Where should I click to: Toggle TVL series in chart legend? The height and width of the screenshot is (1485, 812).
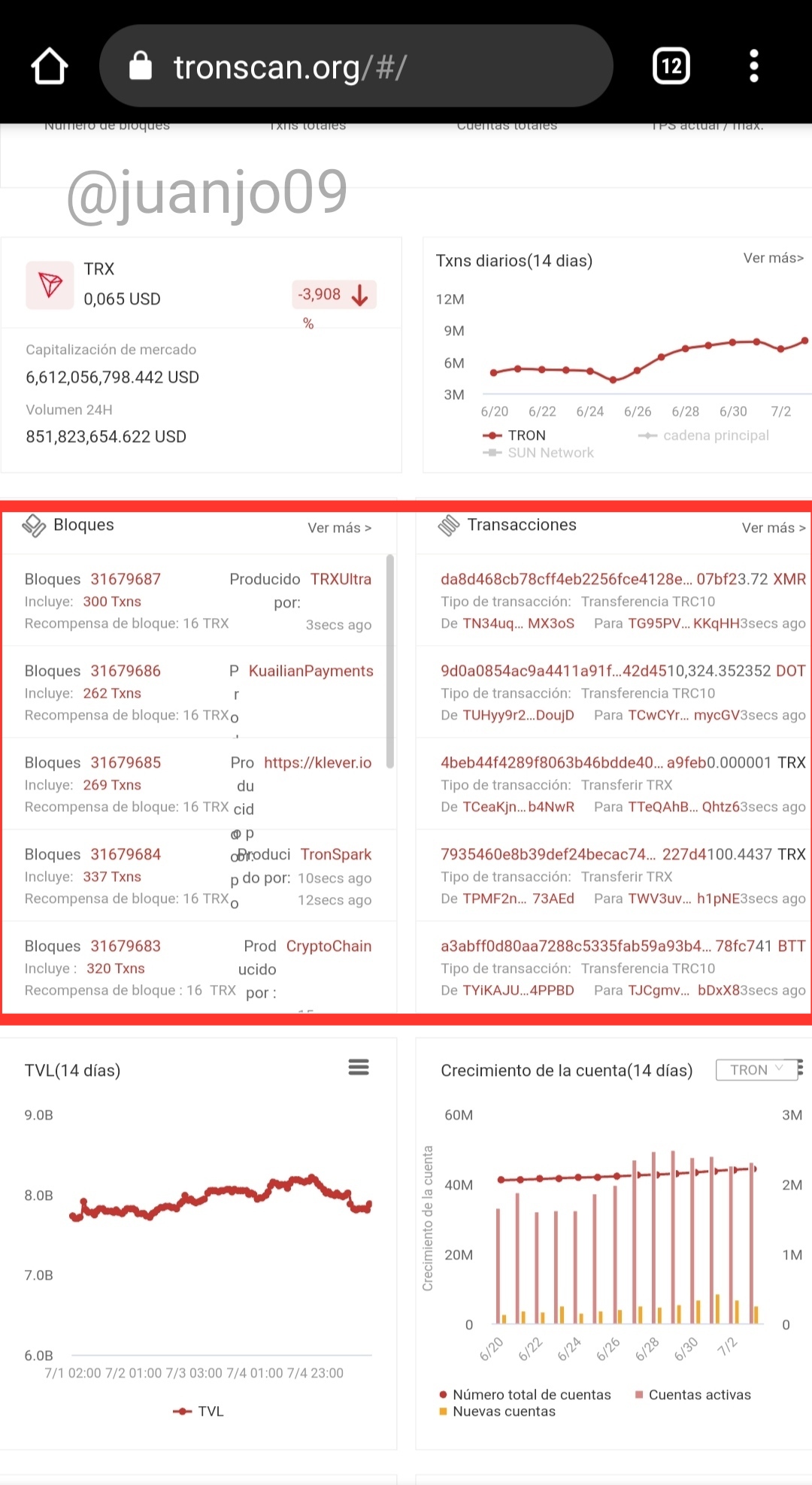click(x=198, y=1411)
